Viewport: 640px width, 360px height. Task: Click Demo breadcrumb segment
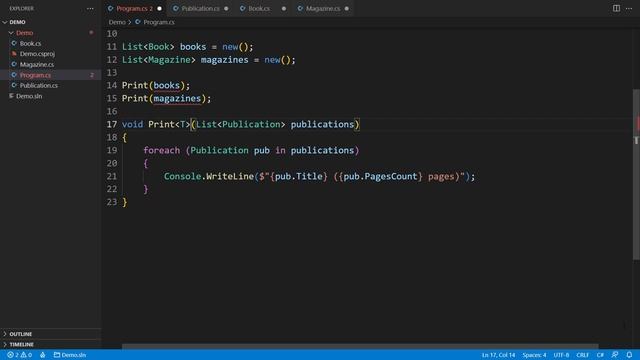117,22
